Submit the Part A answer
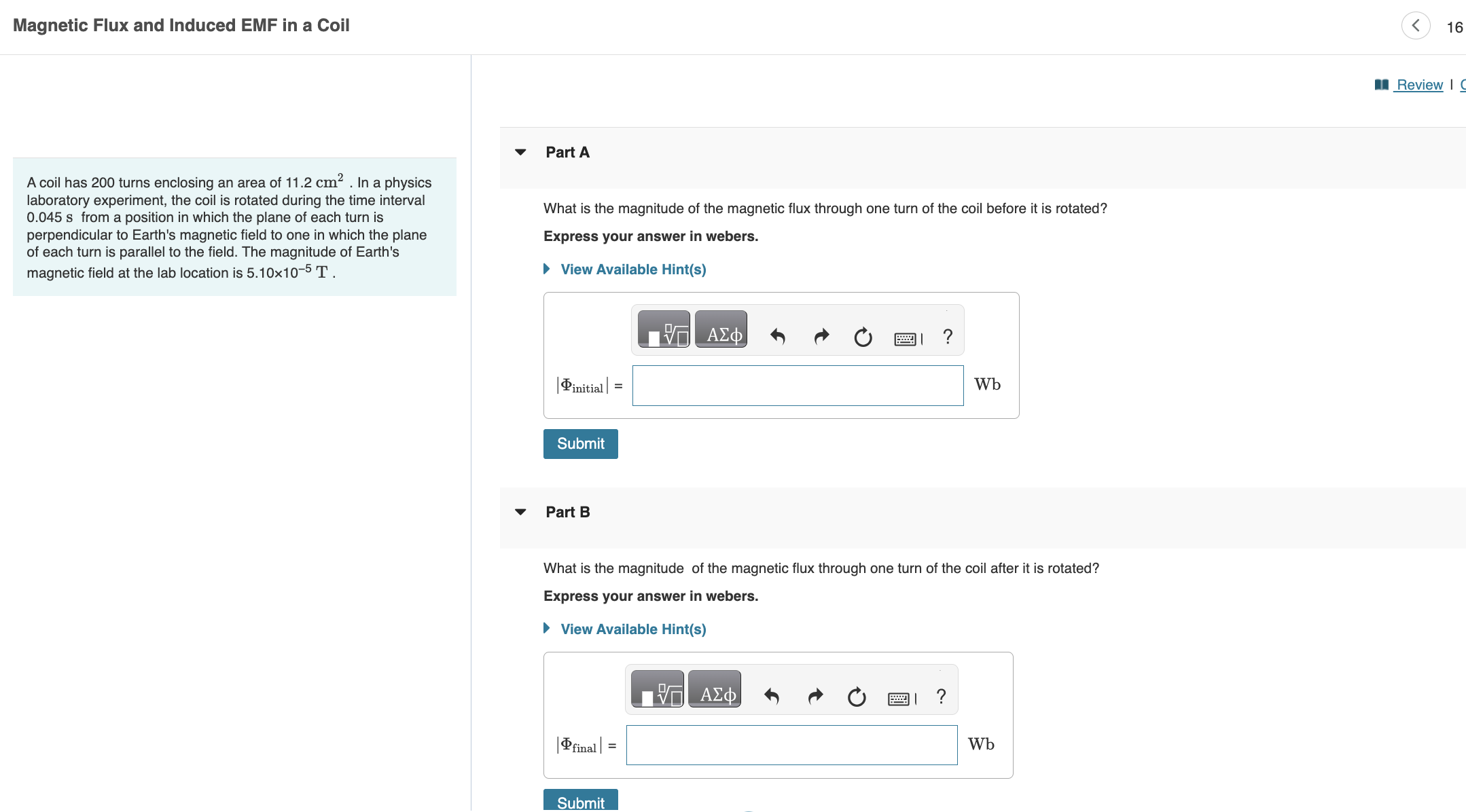This screenshot has height=812, width=1466. coord(581,444)
